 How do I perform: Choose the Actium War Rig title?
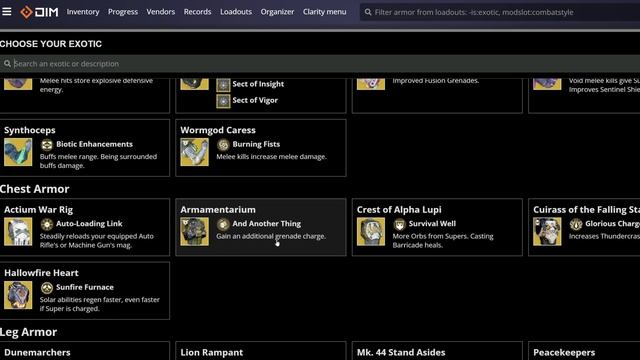click(x=38, y=210)
